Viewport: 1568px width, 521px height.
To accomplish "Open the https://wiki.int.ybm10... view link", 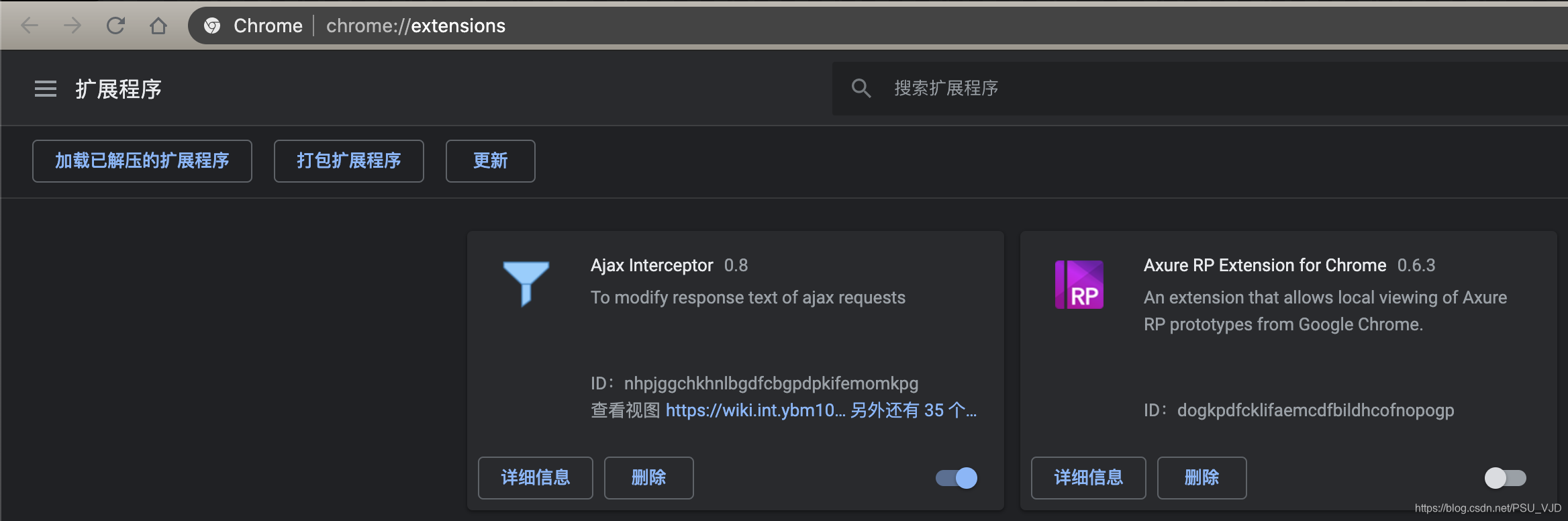I will click(755, 410).
